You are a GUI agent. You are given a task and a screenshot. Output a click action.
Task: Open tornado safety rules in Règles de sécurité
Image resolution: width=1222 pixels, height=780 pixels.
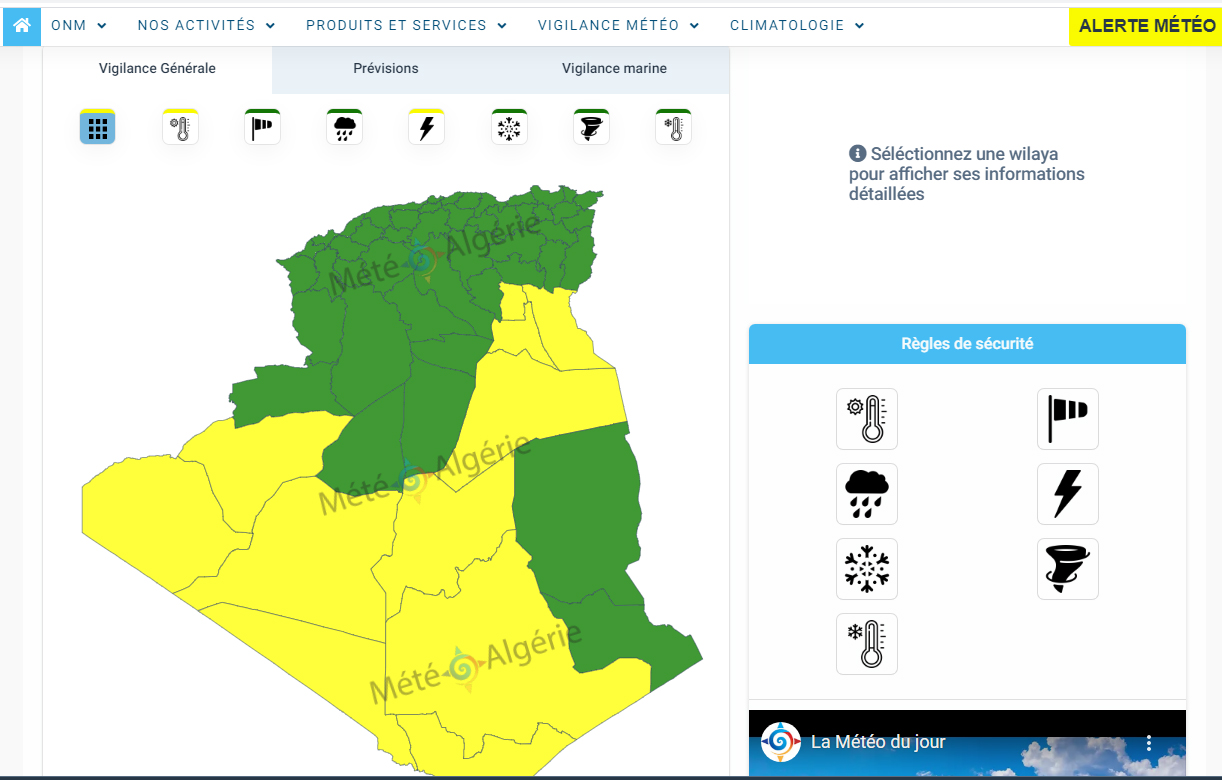coord(1068,569)
